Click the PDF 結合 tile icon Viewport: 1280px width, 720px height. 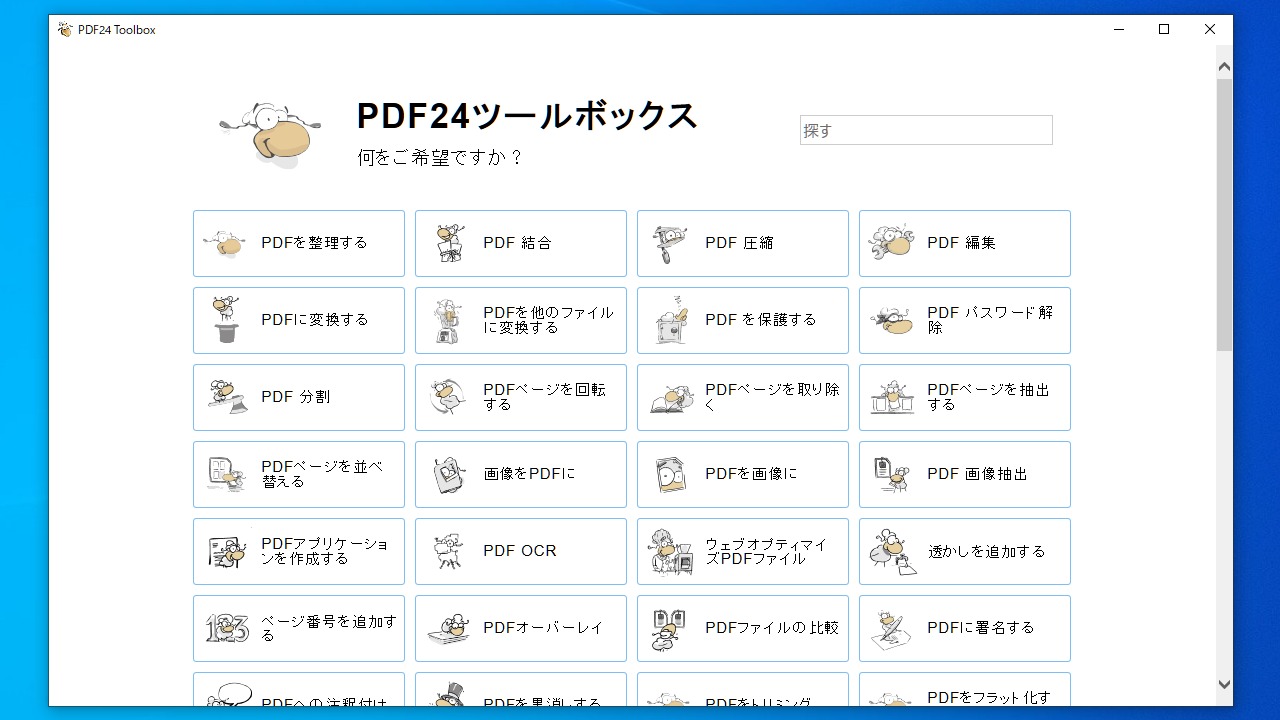pyautogui.click(x=449, y=243)
